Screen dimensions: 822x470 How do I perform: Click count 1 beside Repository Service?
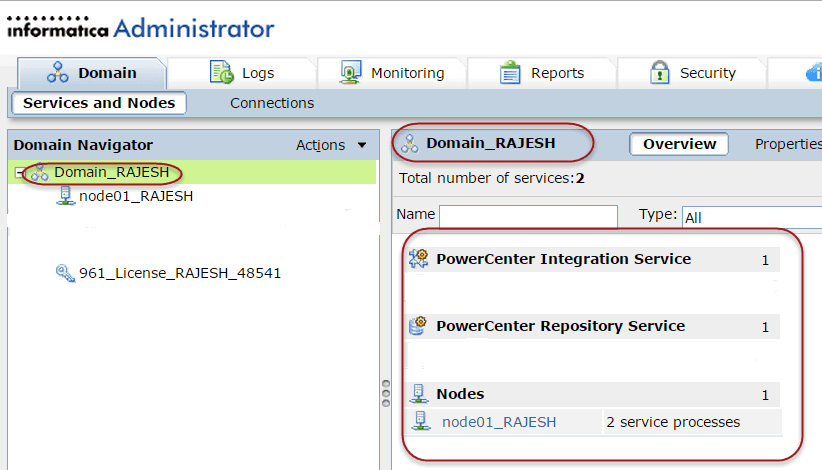tap(765, 327)
